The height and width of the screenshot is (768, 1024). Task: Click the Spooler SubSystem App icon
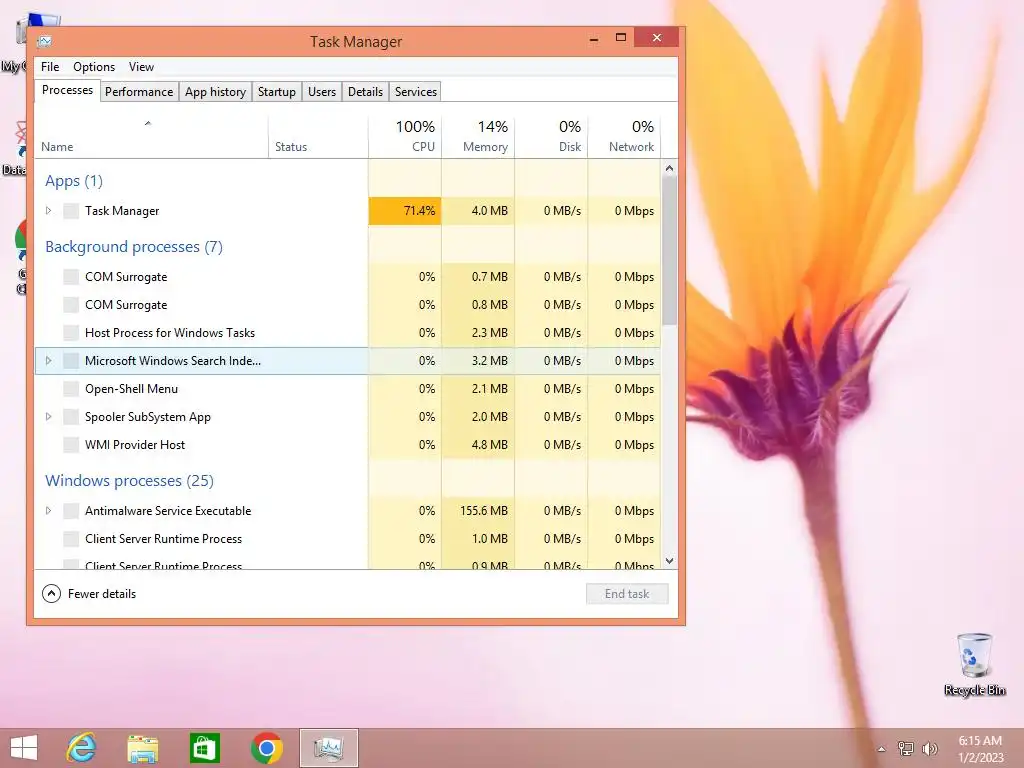tap(71, 417)
